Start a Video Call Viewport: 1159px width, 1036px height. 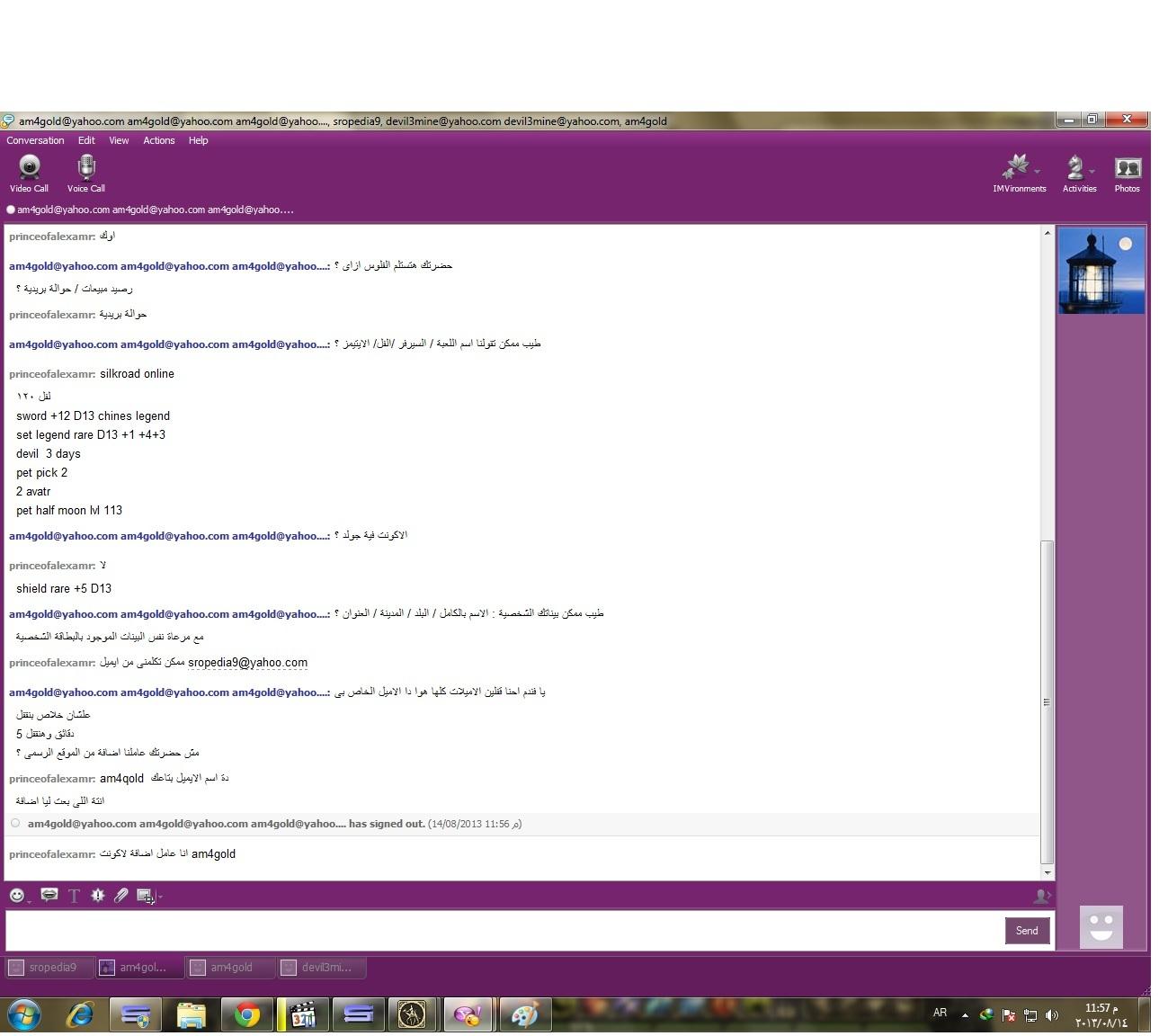29,174
